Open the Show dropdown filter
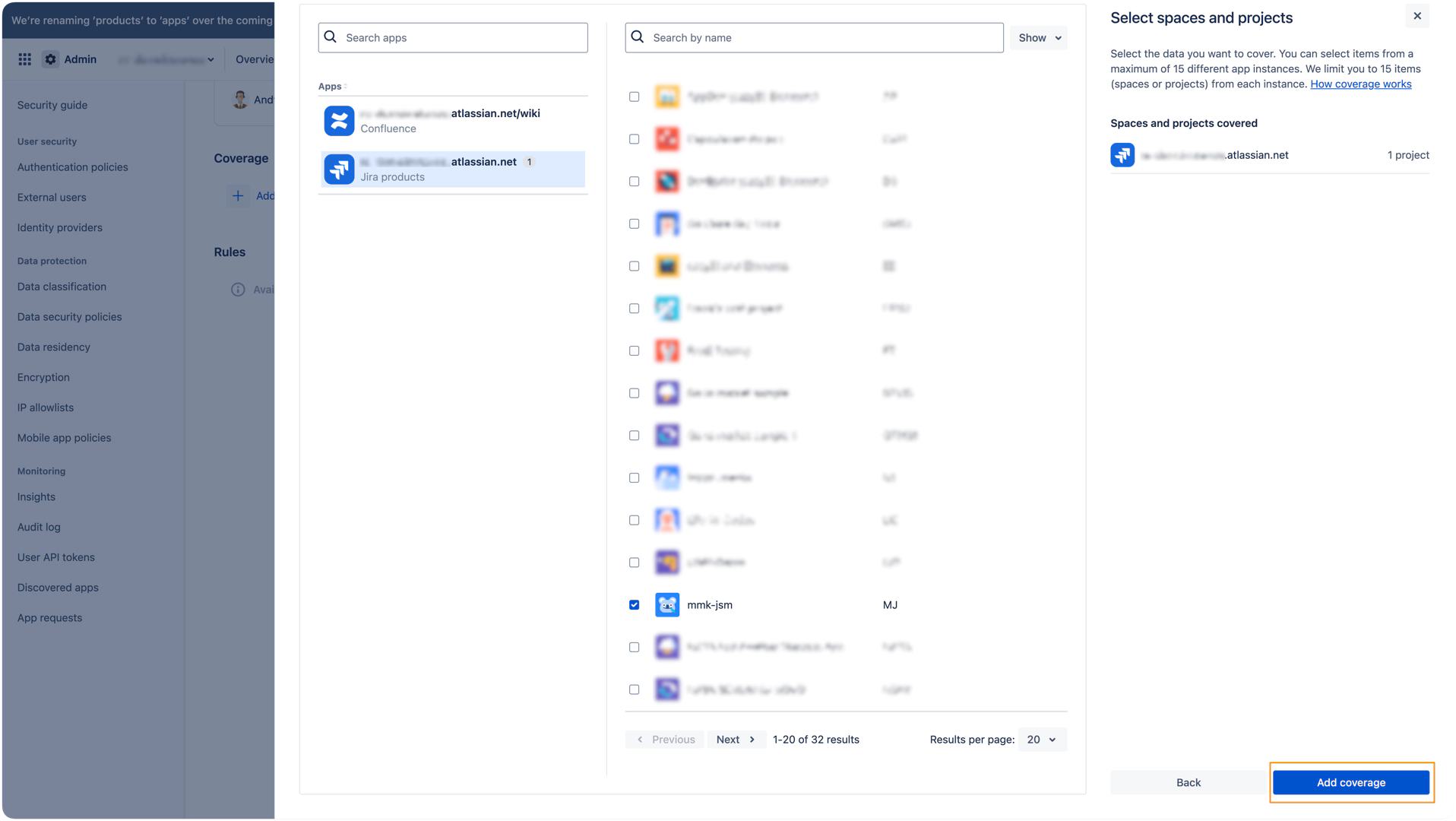This screenshot has height=821, width=1456. pos(1038,38)
